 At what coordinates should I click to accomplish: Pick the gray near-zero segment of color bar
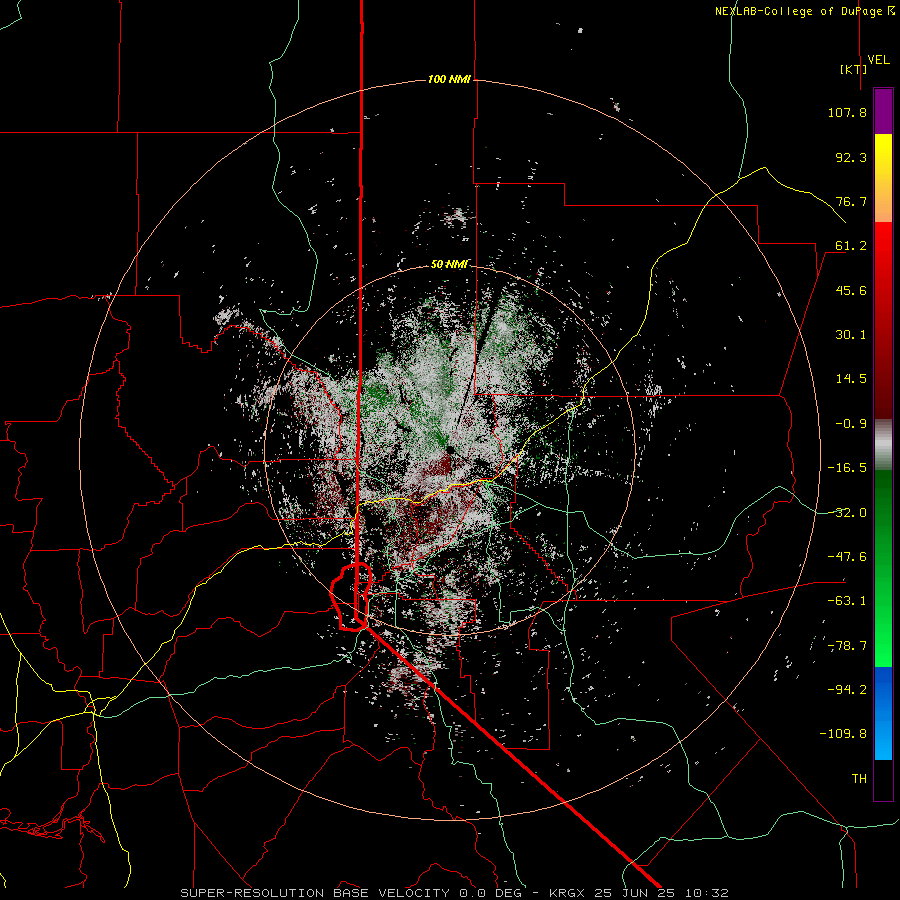pyautogui.click(x=883, y=445)
